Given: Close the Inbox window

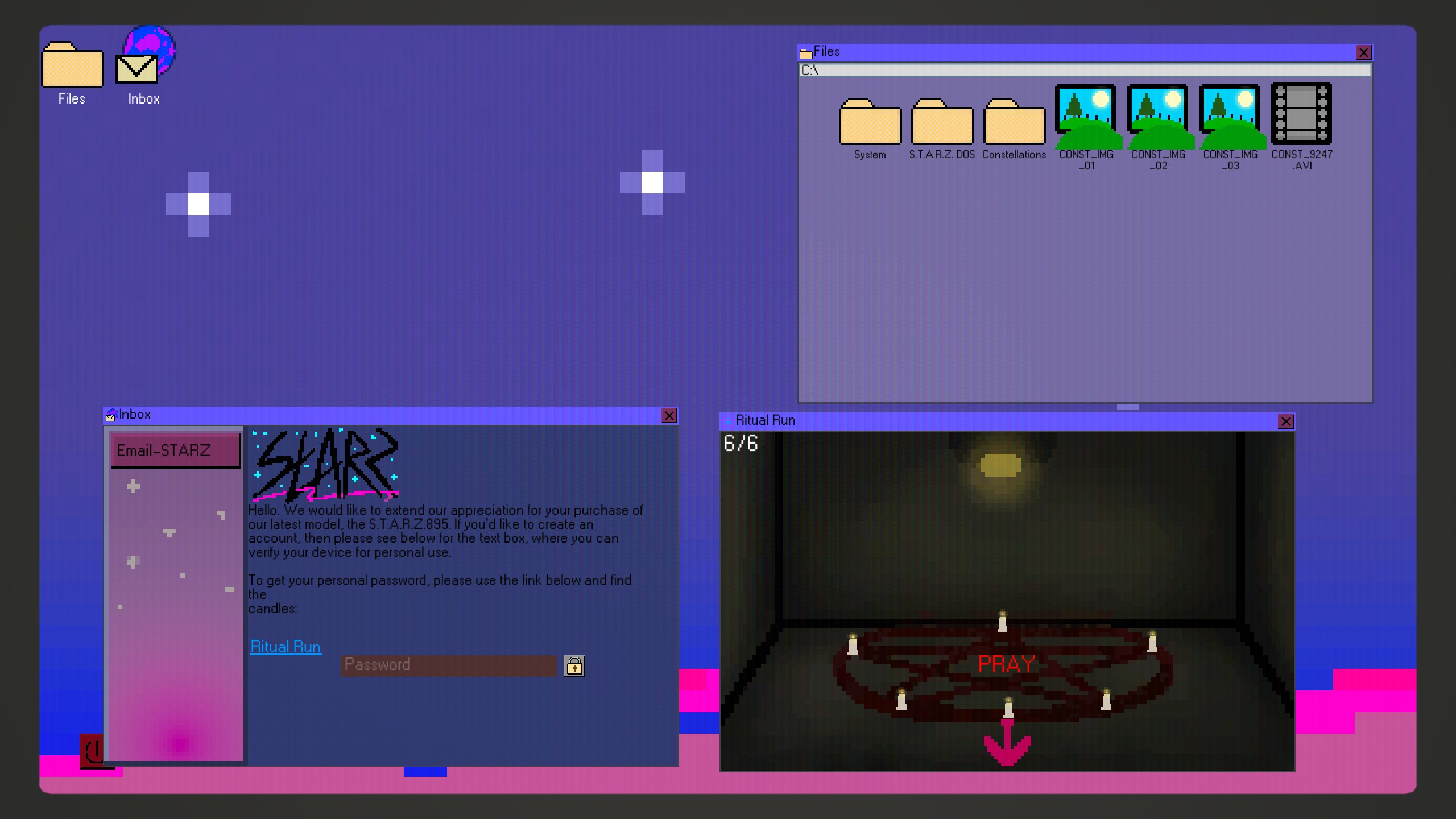Looking at the screenshot, I should pos(669,416).
